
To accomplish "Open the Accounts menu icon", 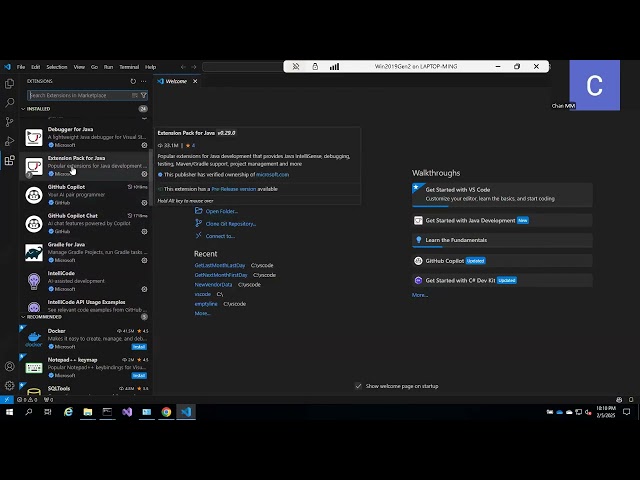I will [9, 367].
